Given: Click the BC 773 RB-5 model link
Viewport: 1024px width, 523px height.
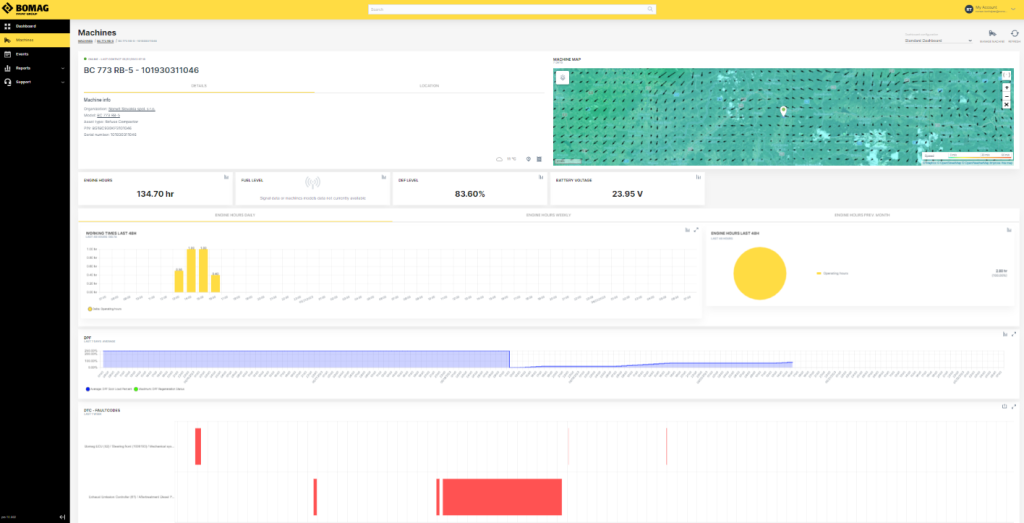Looking at the screenshot, I should 108,115.
